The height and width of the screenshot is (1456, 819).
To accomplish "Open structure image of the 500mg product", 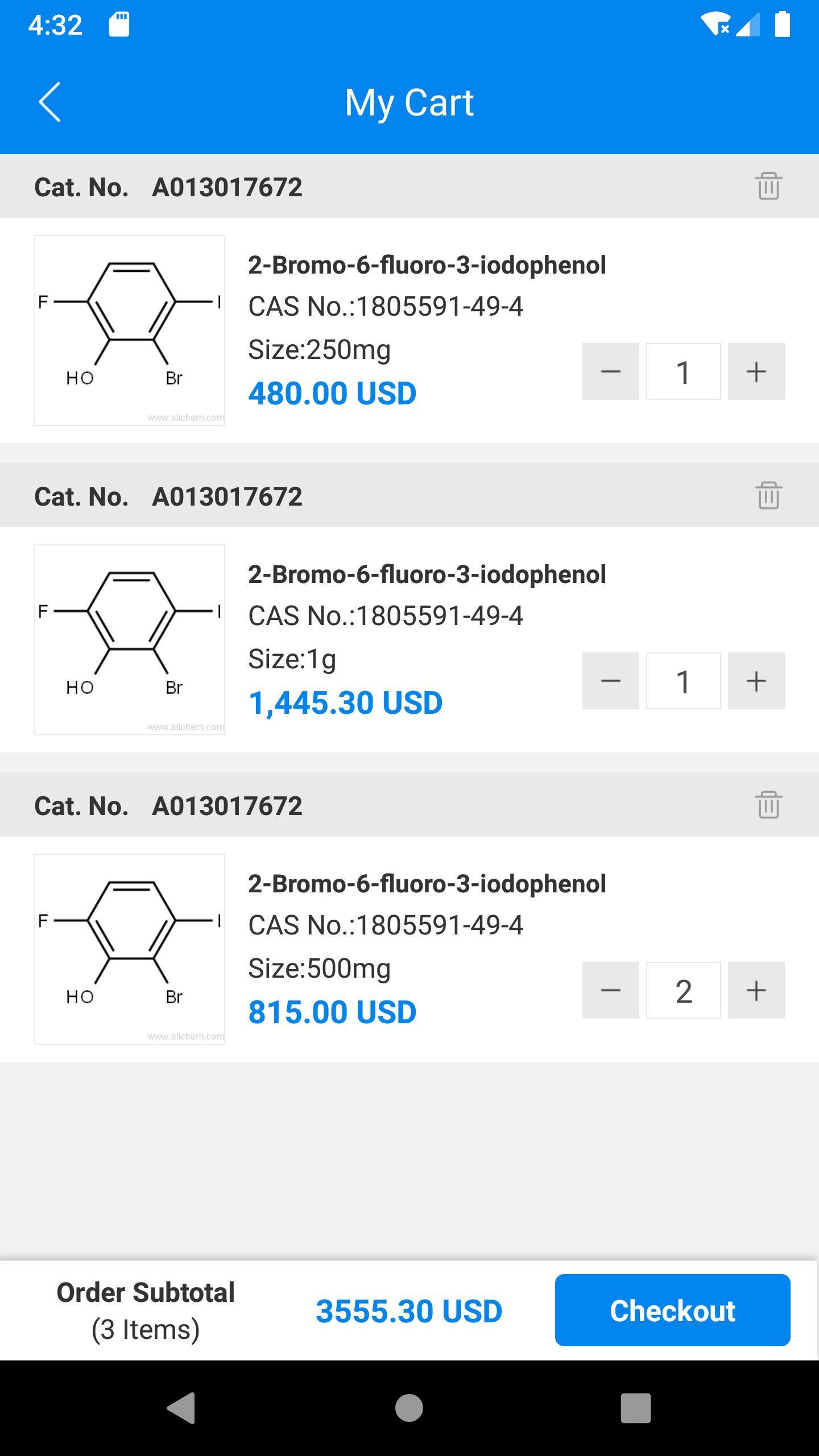I will pos(130,949).
